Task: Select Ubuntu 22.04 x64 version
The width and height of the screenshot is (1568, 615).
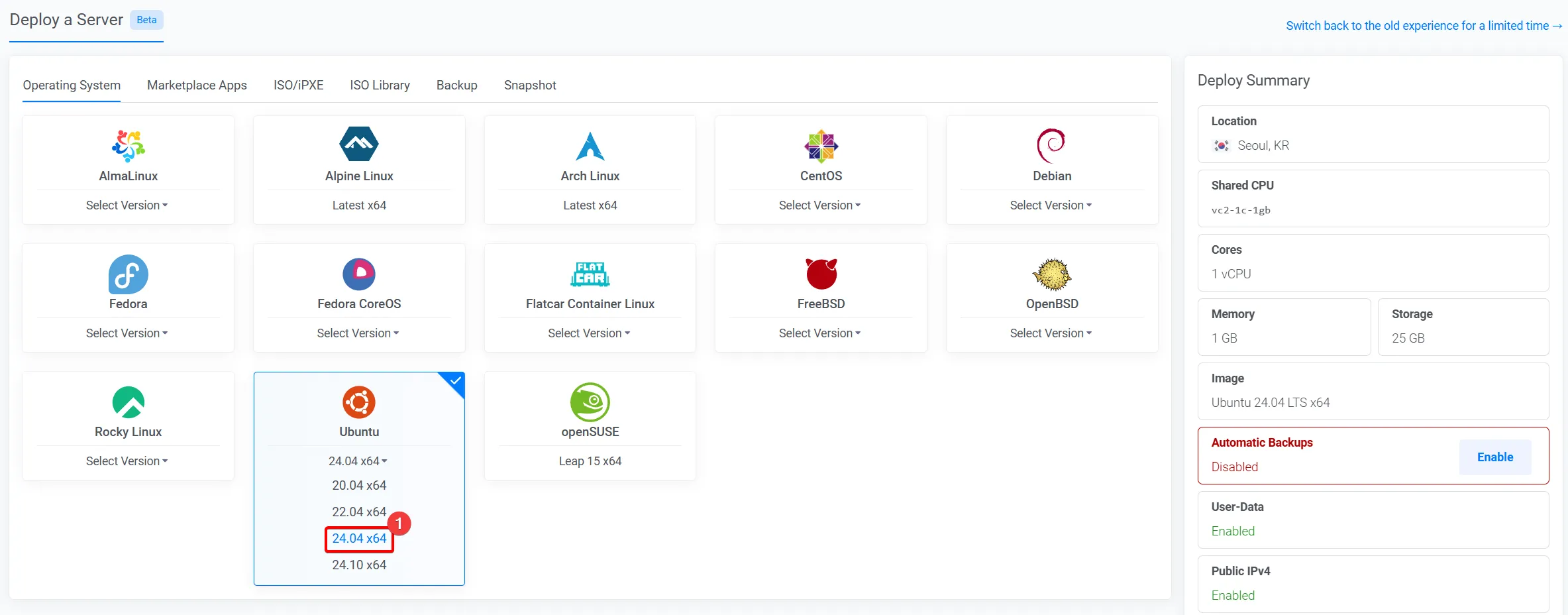Action: click(x=359, y=512)
